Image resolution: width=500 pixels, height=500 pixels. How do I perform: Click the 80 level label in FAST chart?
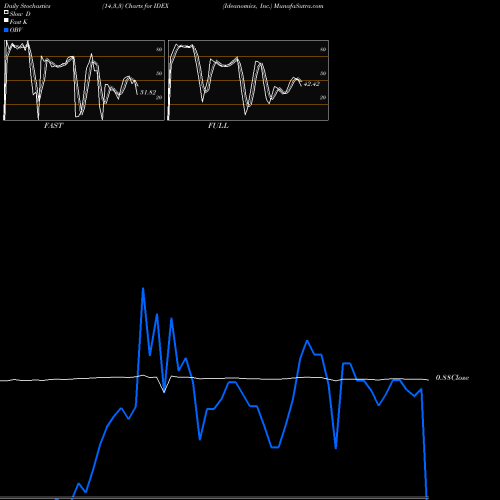tap(159, 49)
